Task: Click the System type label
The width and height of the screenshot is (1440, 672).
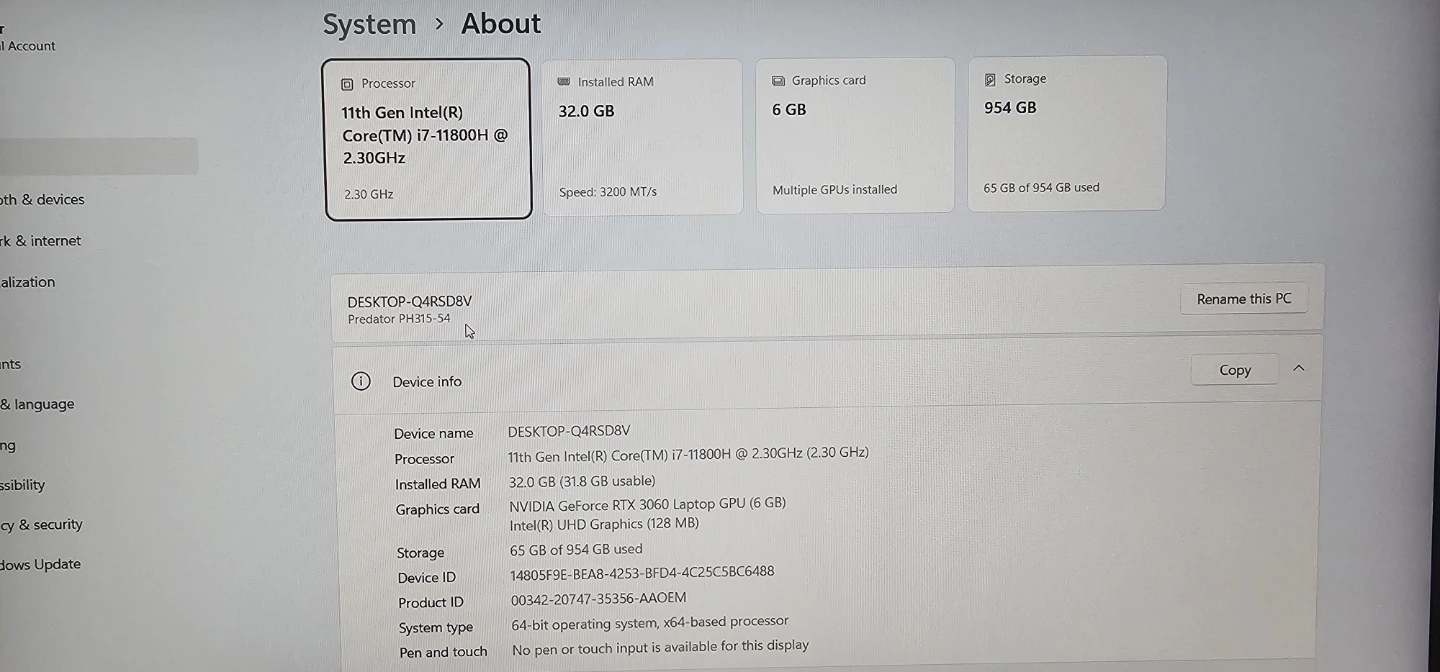Action: pyautogui.click(x=435, y=627)
